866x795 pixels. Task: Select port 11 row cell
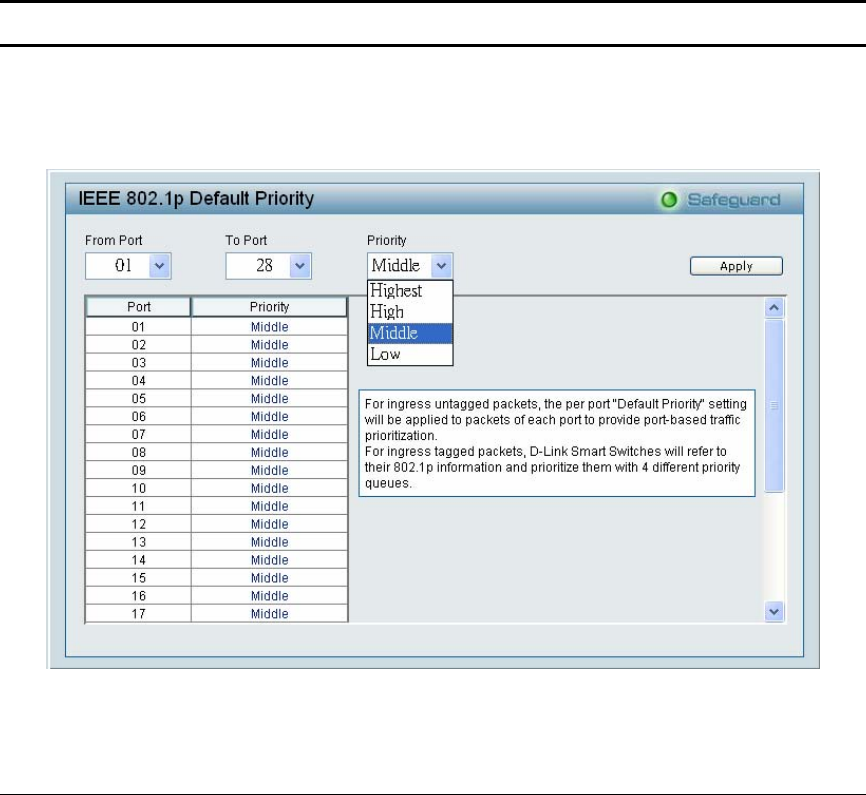(139, 507)
